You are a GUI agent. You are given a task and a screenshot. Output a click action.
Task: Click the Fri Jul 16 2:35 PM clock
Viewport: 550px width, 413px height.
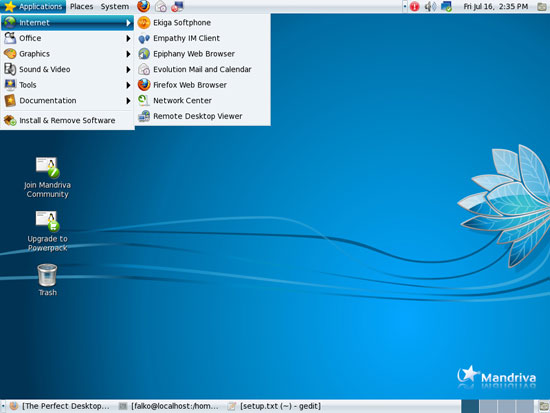pos(495,6)
